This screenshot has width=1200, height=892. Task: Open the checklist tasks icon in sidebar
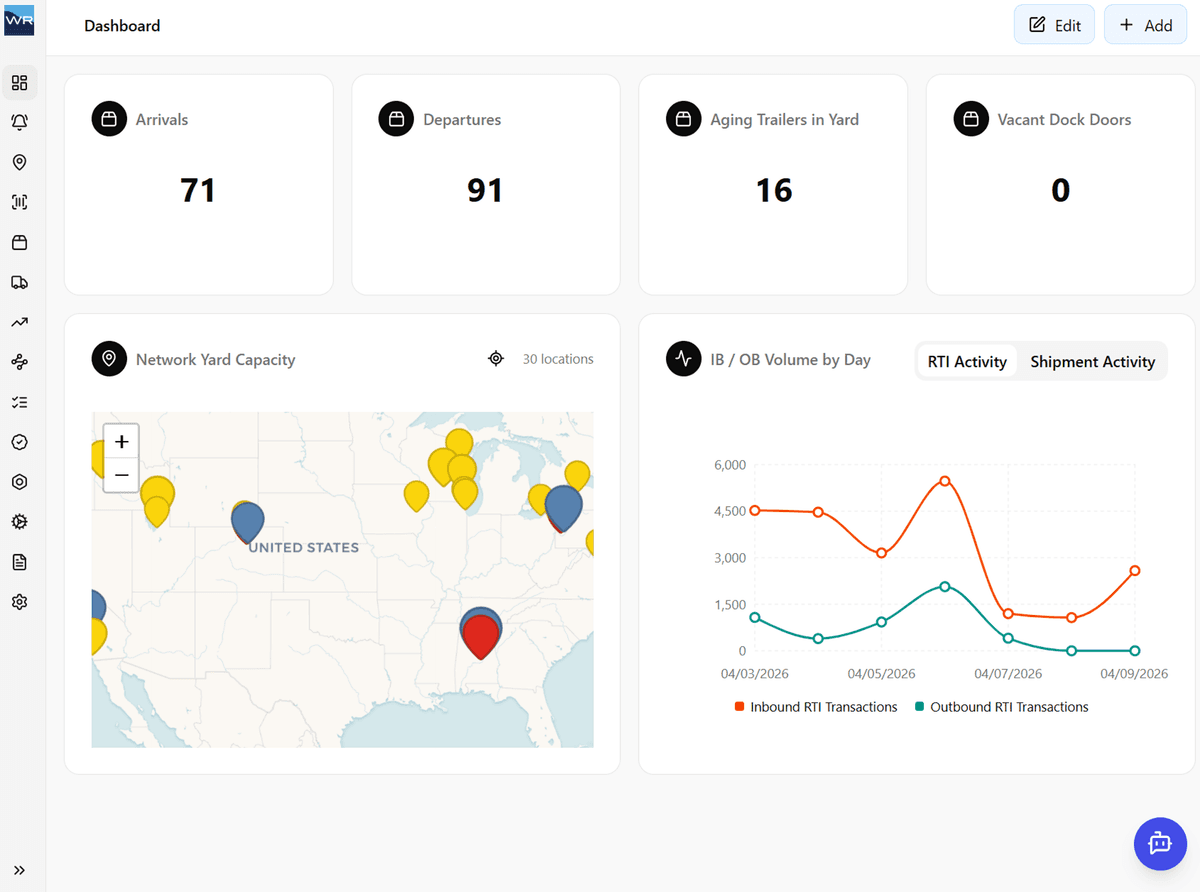(19, 401)
